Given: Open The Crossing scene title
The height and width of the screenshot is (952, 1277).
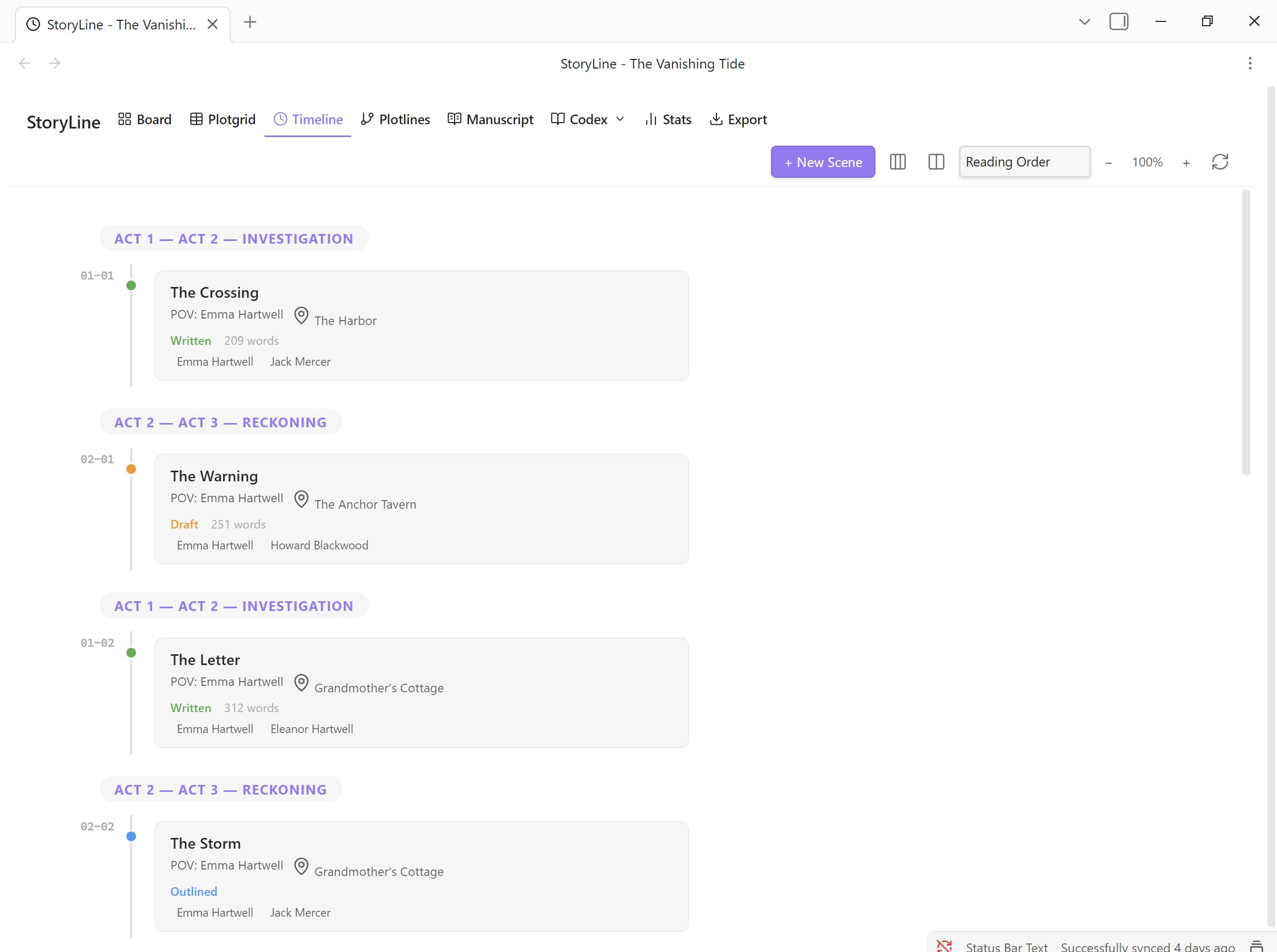Looking at the screenshot, I should point(214,293).
